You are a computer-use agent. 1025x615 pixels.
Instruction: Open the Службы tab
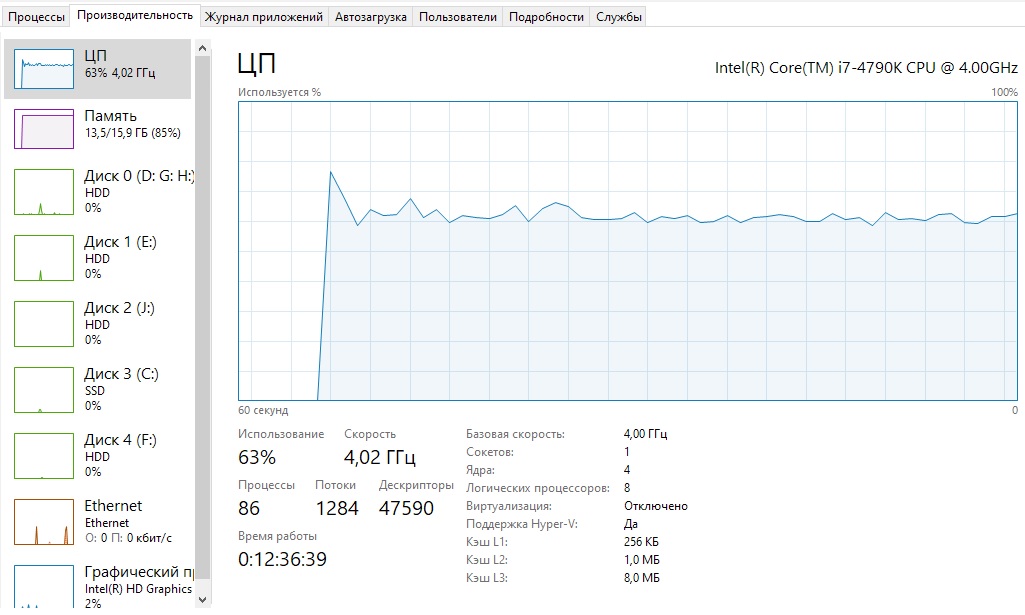pos(618,17)
